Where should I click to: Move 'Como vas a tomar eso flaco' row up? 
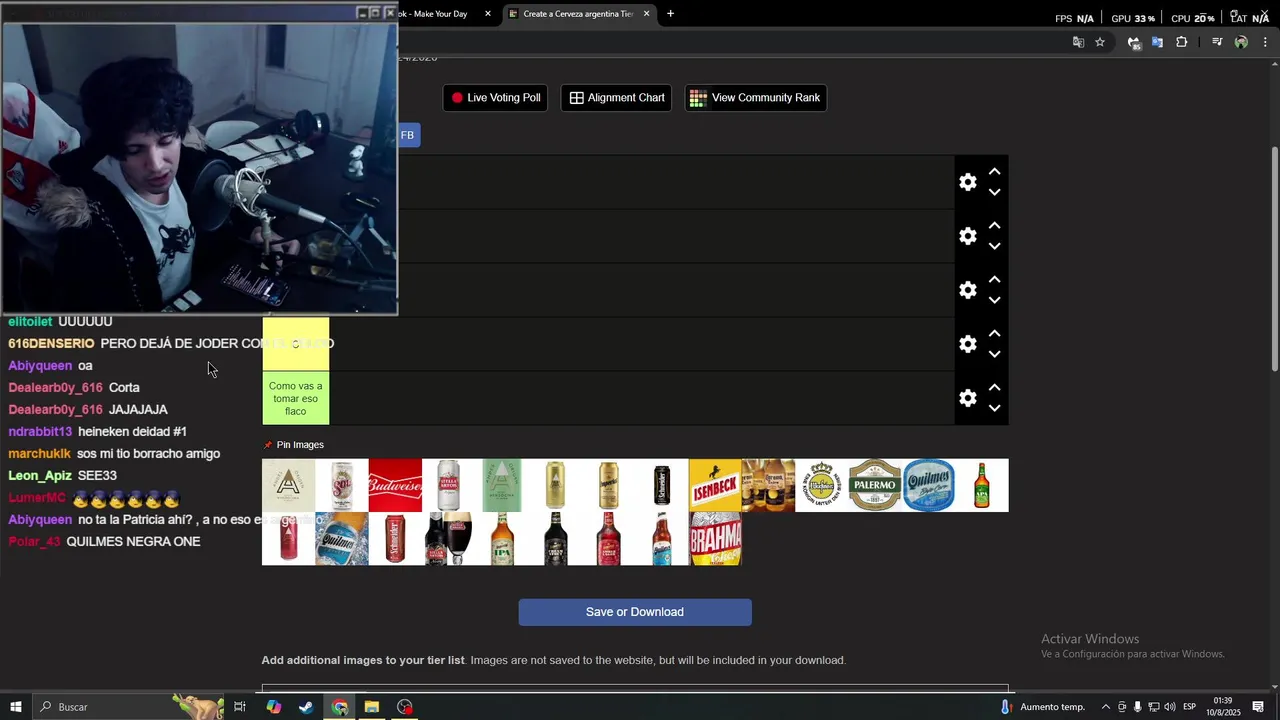tap(994, 388)
